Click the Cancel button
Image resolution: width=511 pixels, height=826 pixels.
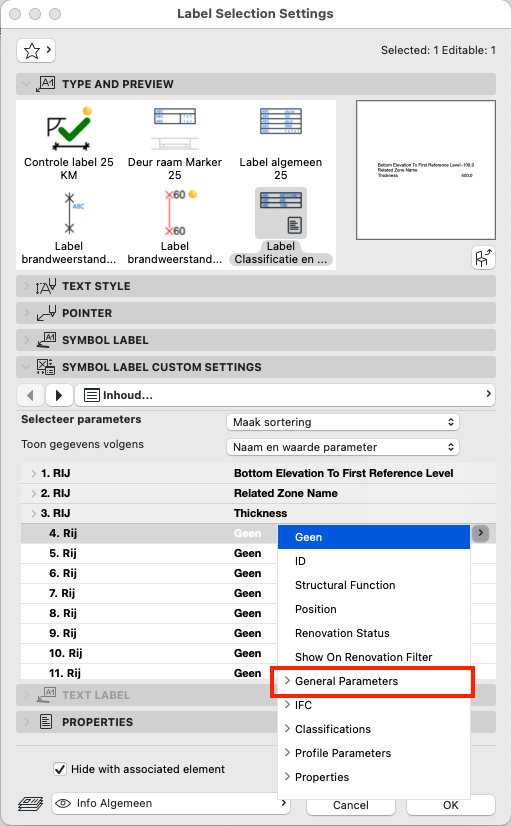(x=351, y=805)
